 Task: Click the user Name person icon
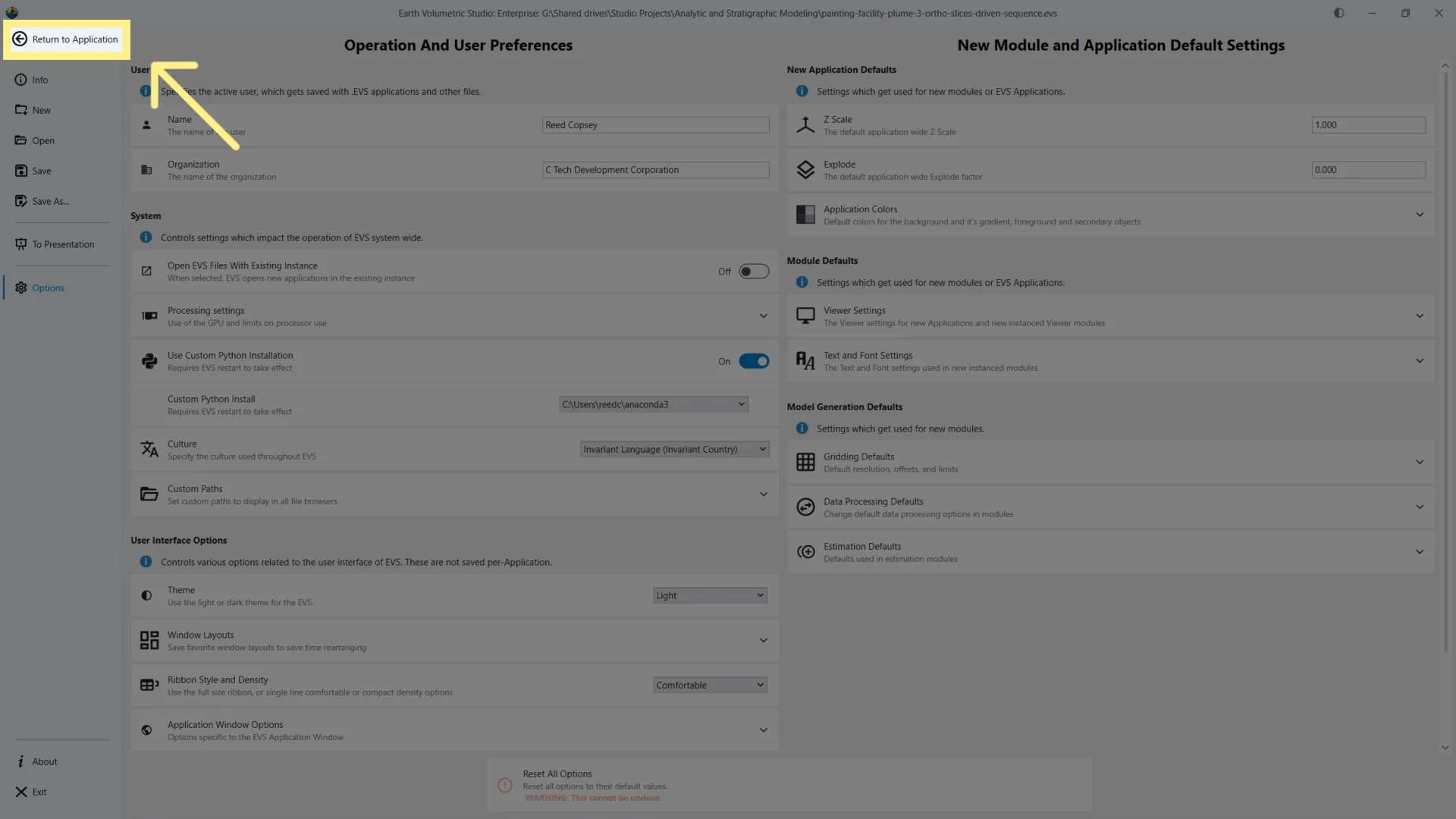147,125
